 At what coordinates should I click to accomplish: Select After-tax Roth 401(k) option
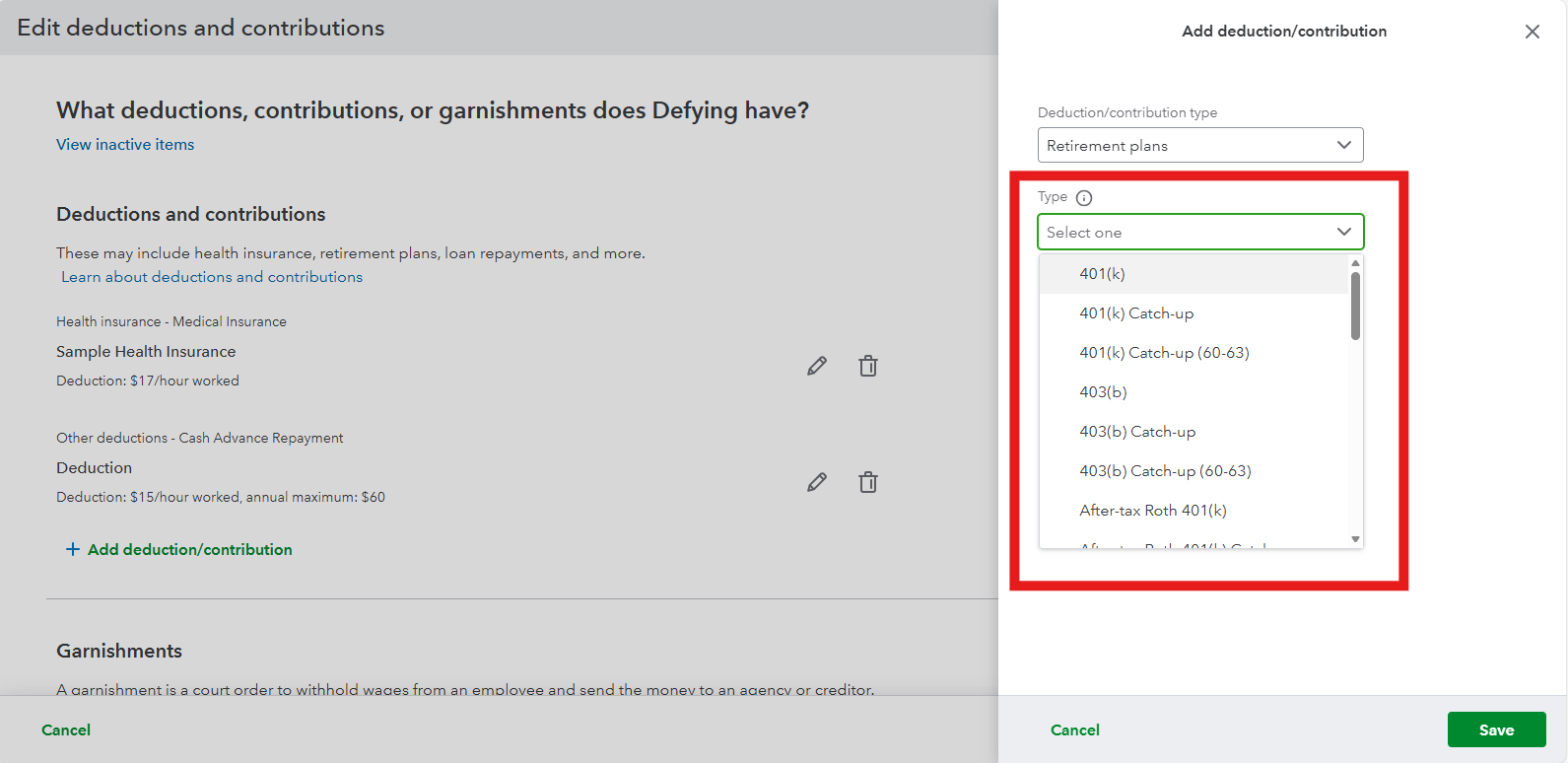point(1152,511)
